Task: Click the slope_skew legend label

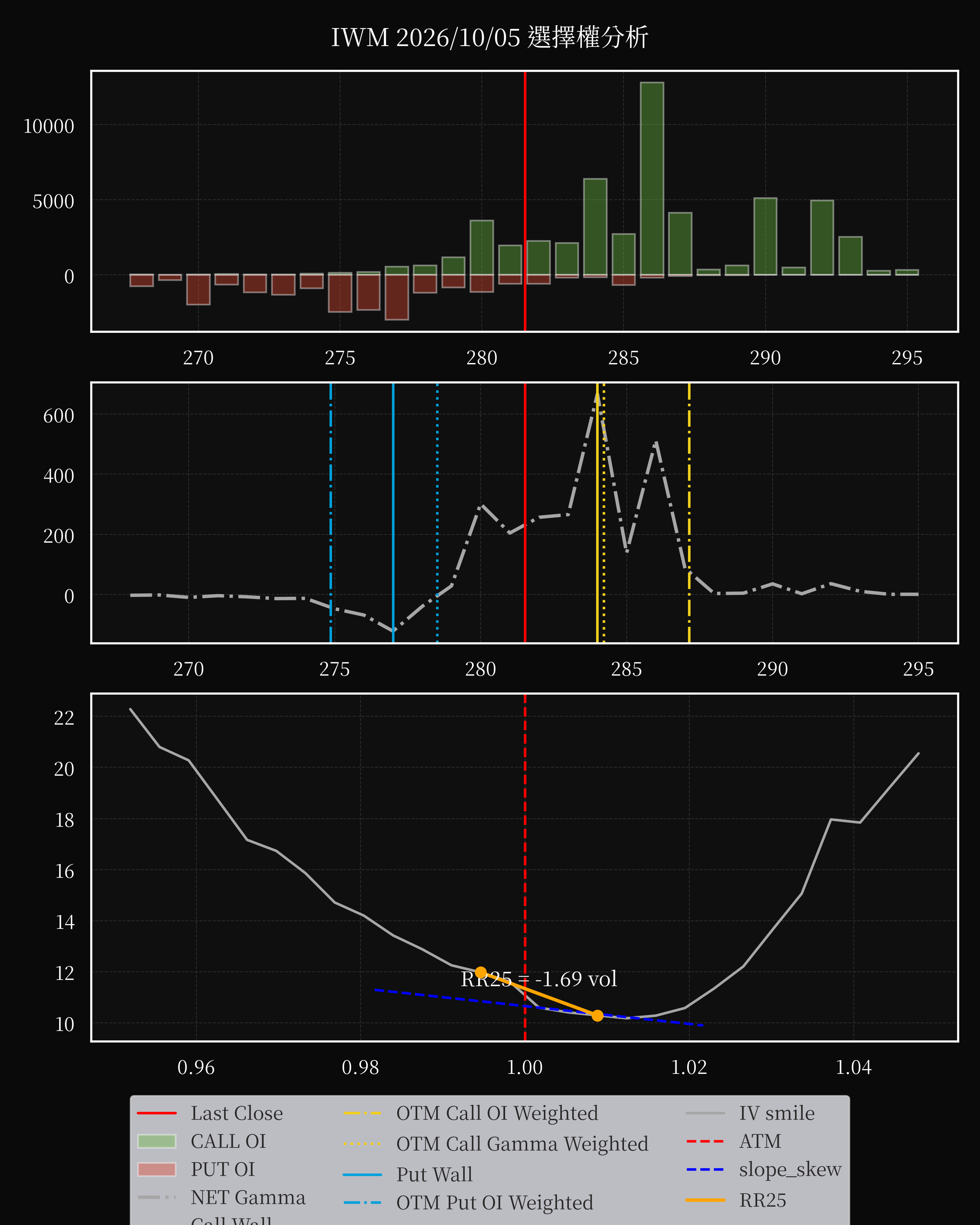Action: pos(790,1169)
